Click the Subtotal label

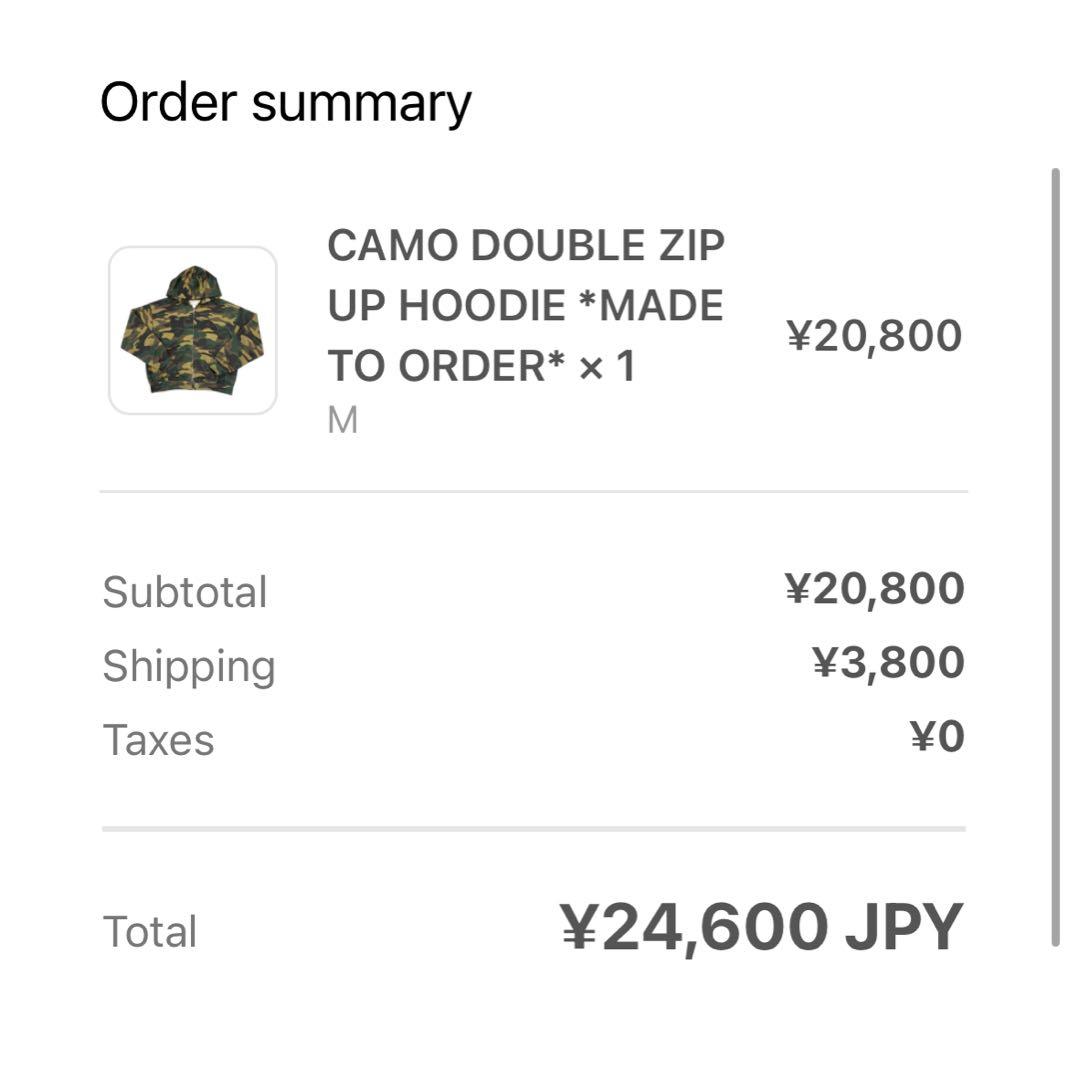[x=185, y=592]
